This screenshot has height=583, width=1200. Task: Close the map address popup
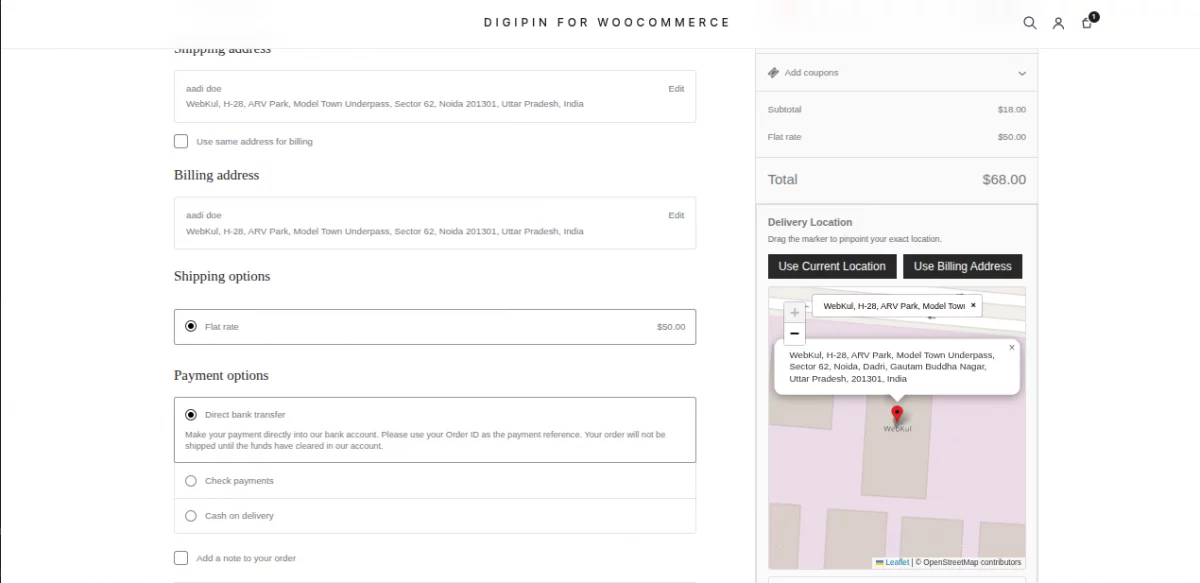(x=1012, y=348)
